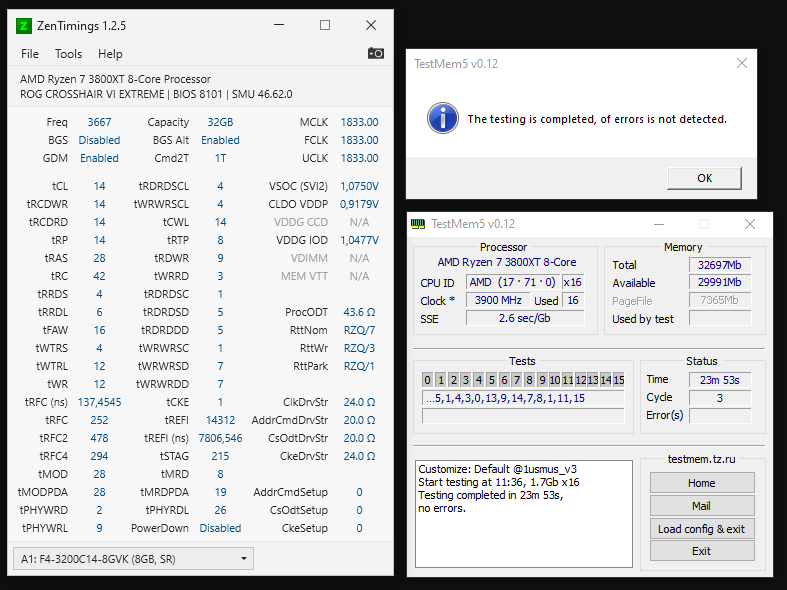Minimize the ZenTimings window
This screenshot has width=787, height=590.
tap(279, 25)
